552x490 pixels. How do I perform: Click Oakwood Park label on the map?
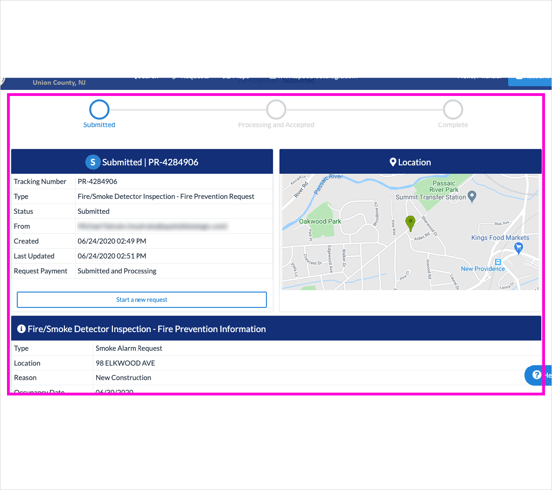click(x=320, y=221)
